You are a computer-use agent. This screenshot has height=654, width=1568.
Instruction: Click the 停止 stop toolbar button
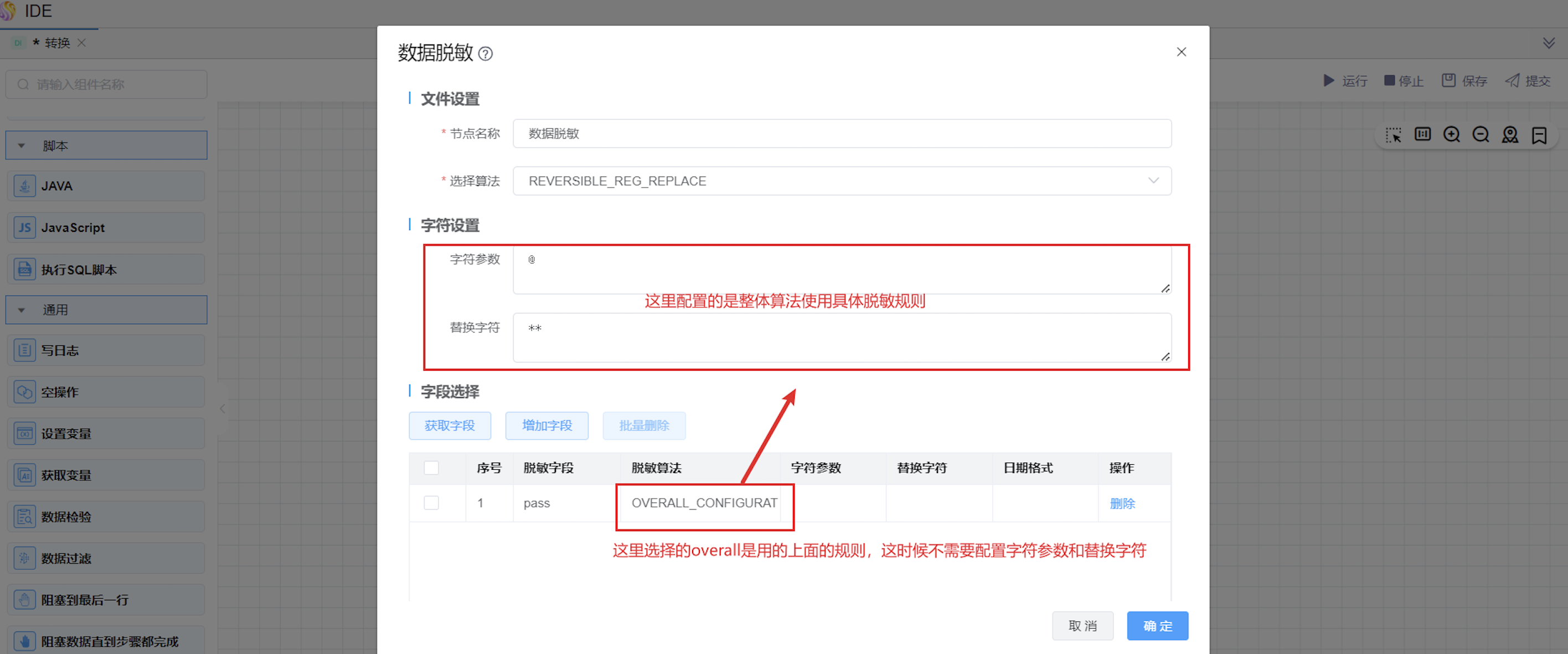(1403, 81)
